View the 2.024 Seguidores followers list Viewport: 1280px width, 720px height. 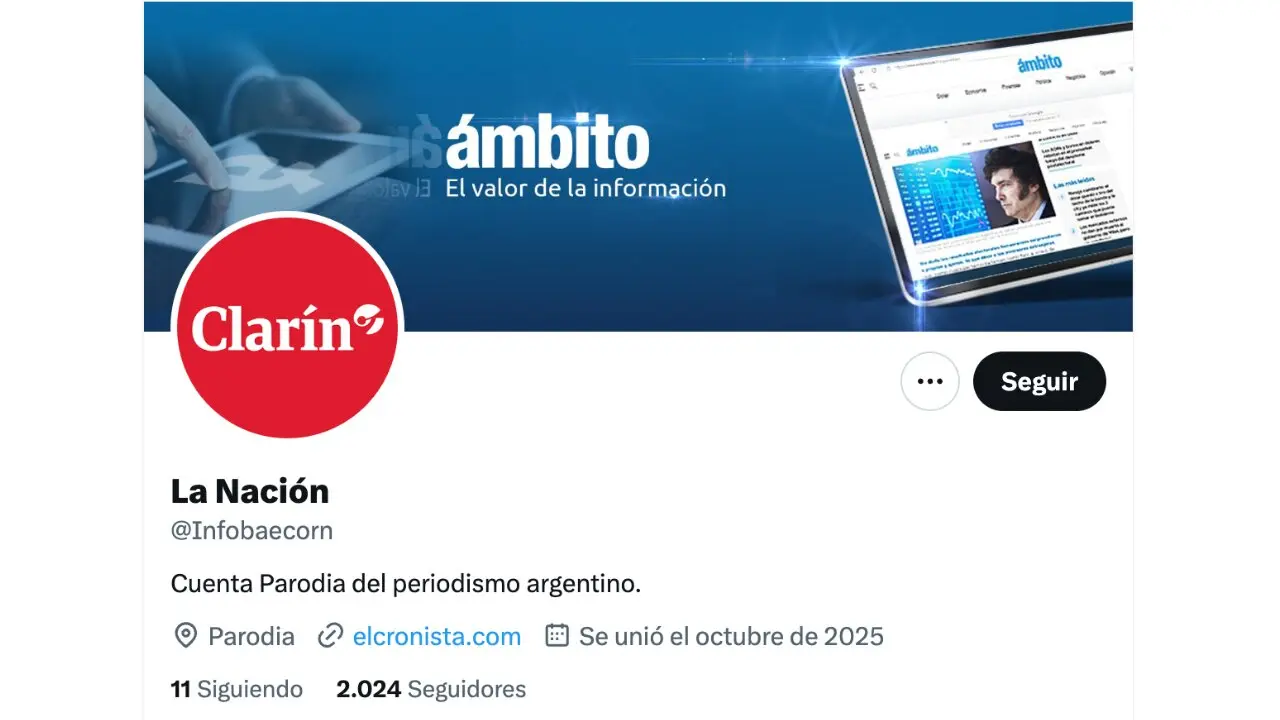(431, 689)
